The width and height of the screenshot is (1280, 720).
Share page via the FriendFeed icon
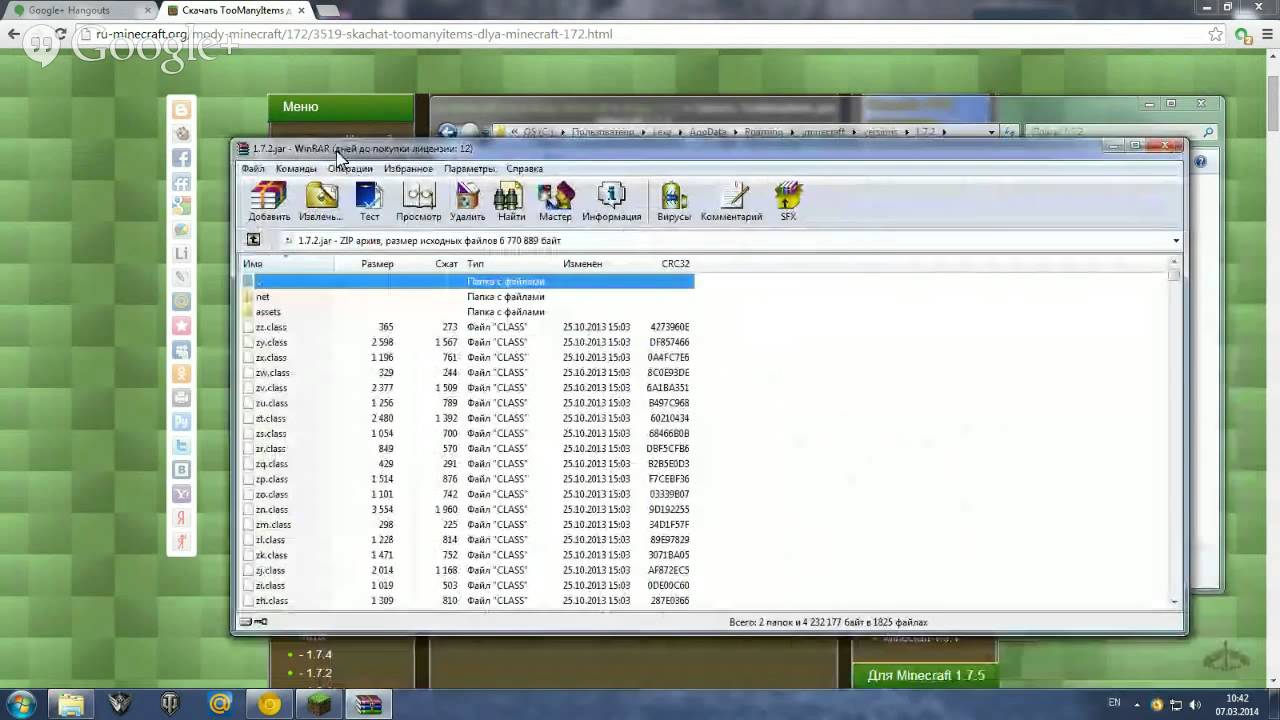182,182
